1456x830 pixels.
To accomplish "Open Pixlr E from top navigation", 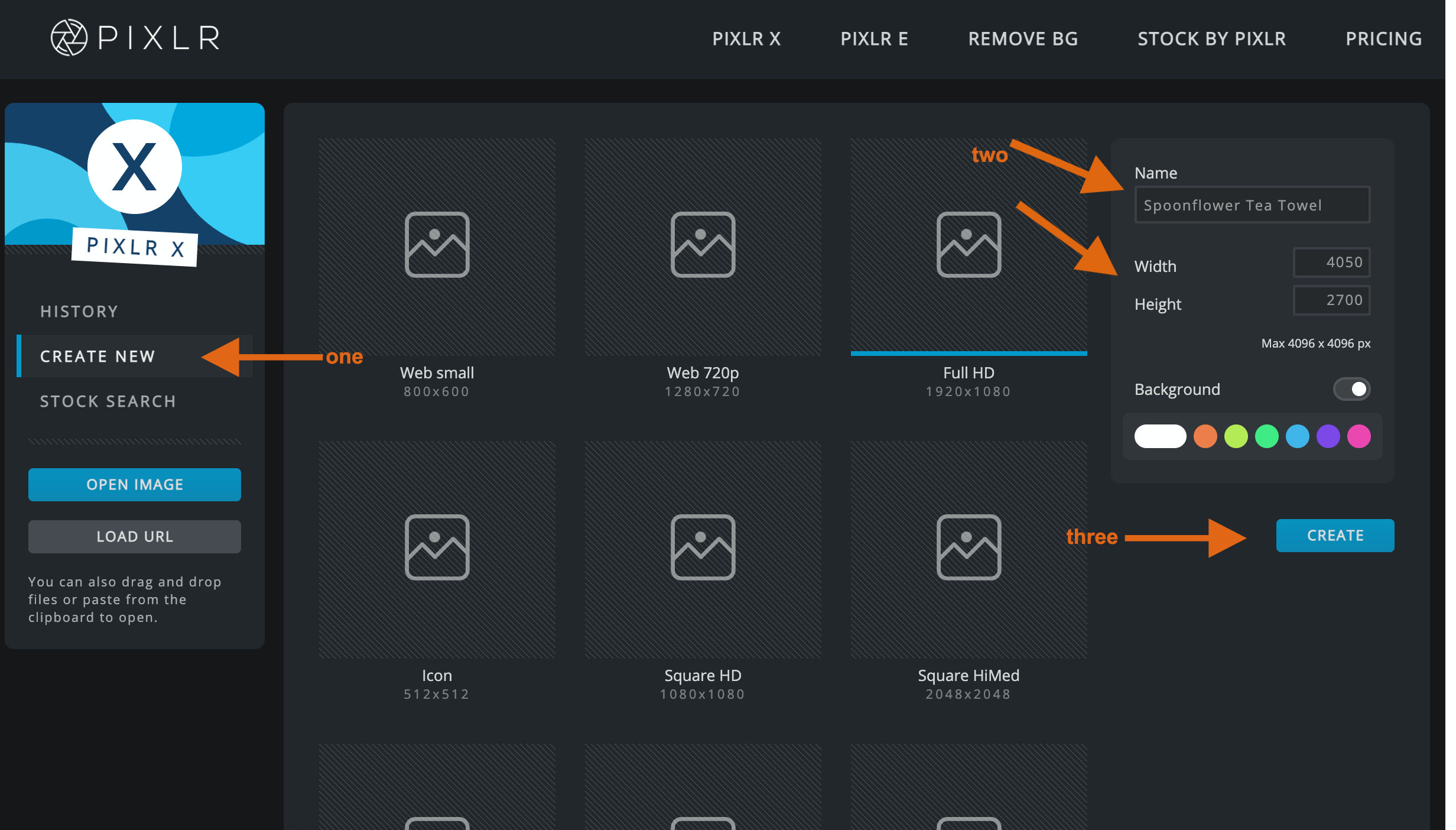I will [x=874, y=39].
